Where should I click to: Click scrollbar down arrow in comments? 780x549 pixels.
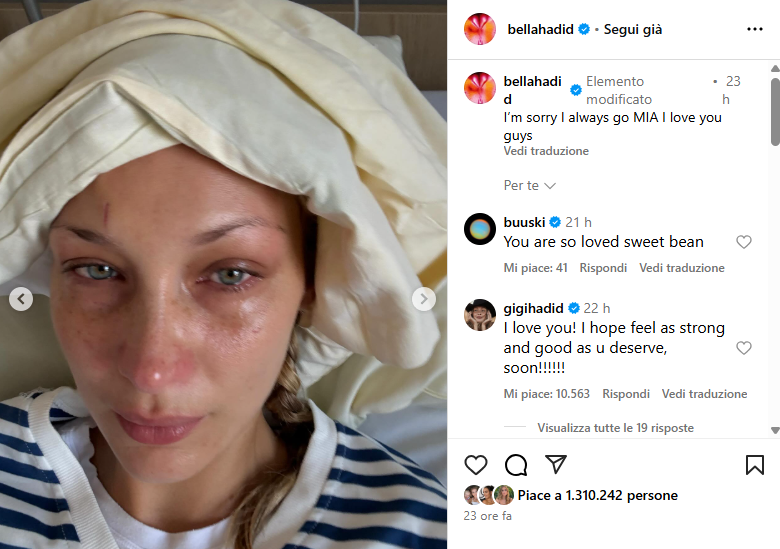click(775, 430)
